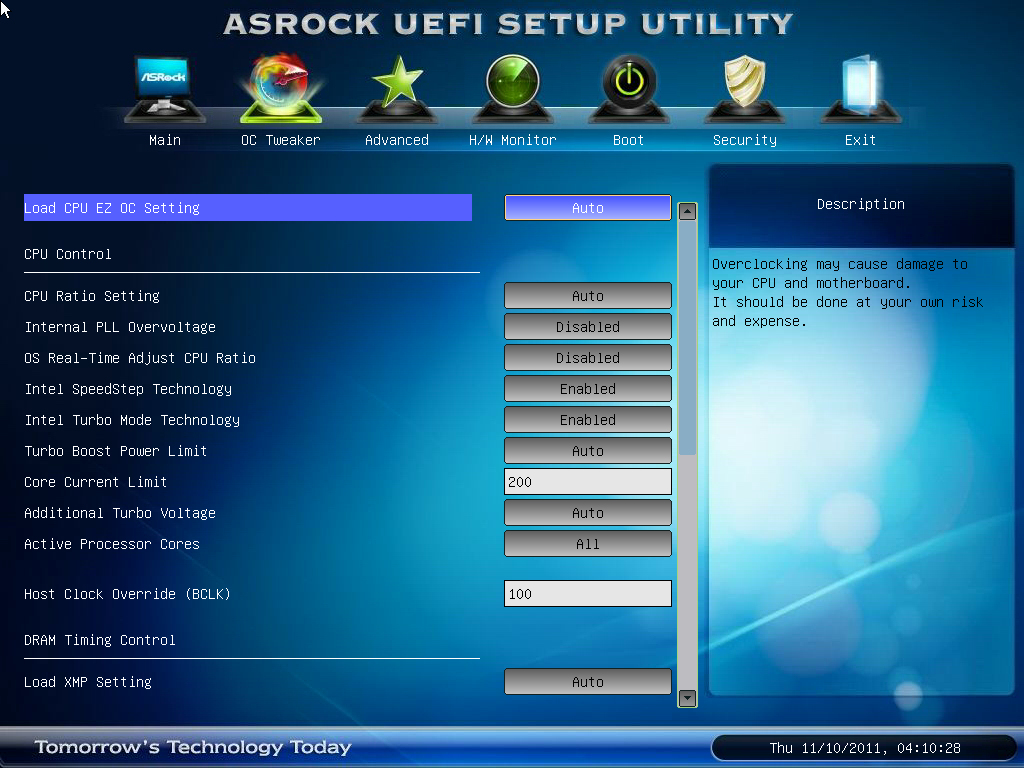Select the Host Clock Override (BCLK) label
This screenshot has height=768, width=1024.
click(x=127, y=594)
